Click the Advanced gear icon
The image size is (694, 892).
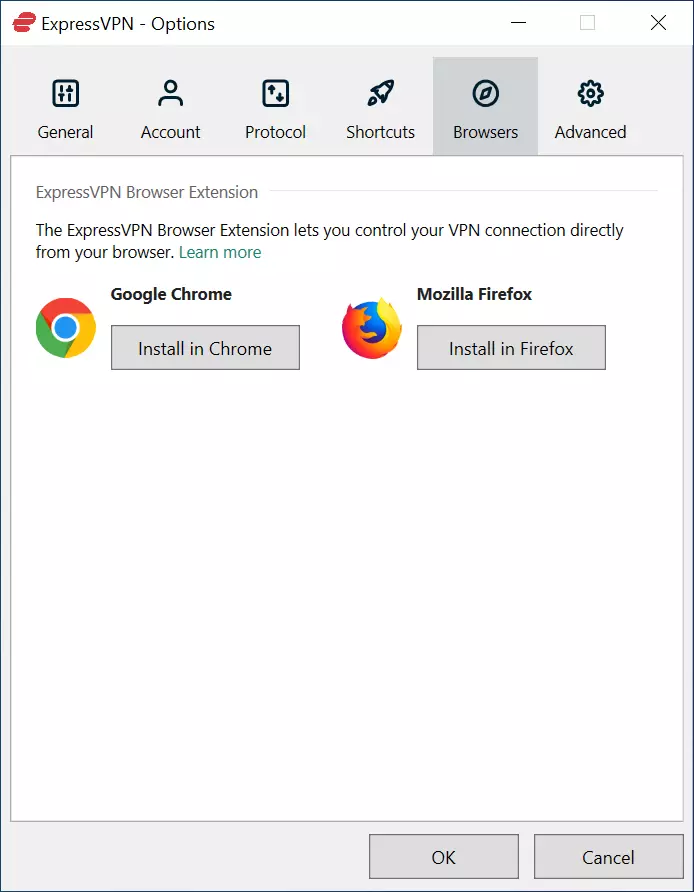click(x=590, y=94)
